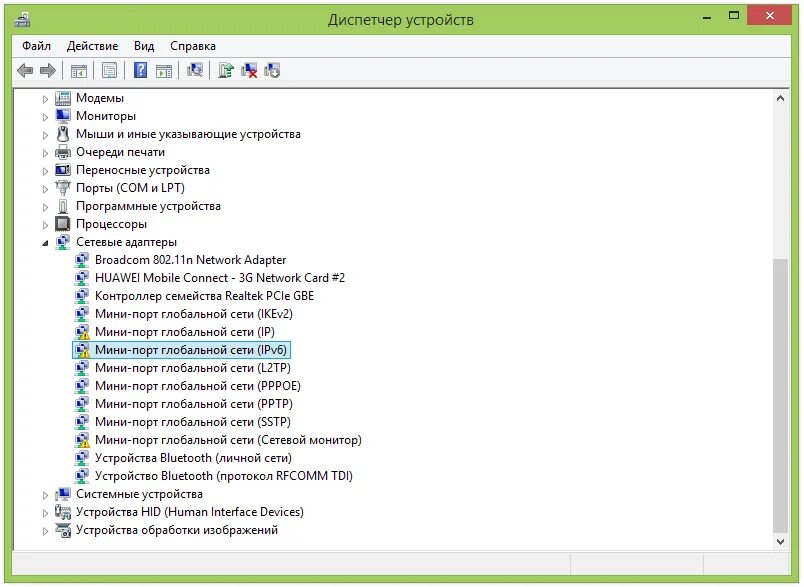Image resolution: width=804 pixels, height=587 pixels.
Task: Click warning icon of Мини-порт (IP)
Action: (x=82, y=332)
